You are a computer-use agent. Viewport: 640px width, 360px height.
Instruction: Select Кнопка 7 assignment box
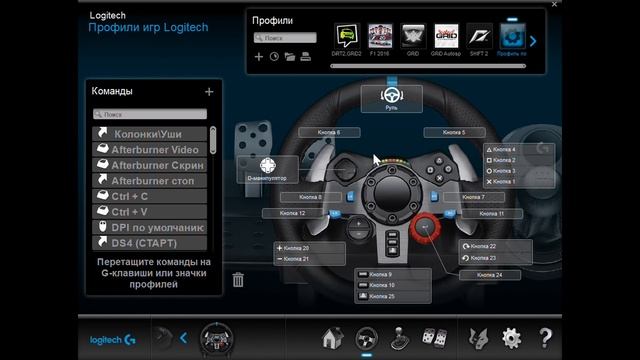pos(474,197)
